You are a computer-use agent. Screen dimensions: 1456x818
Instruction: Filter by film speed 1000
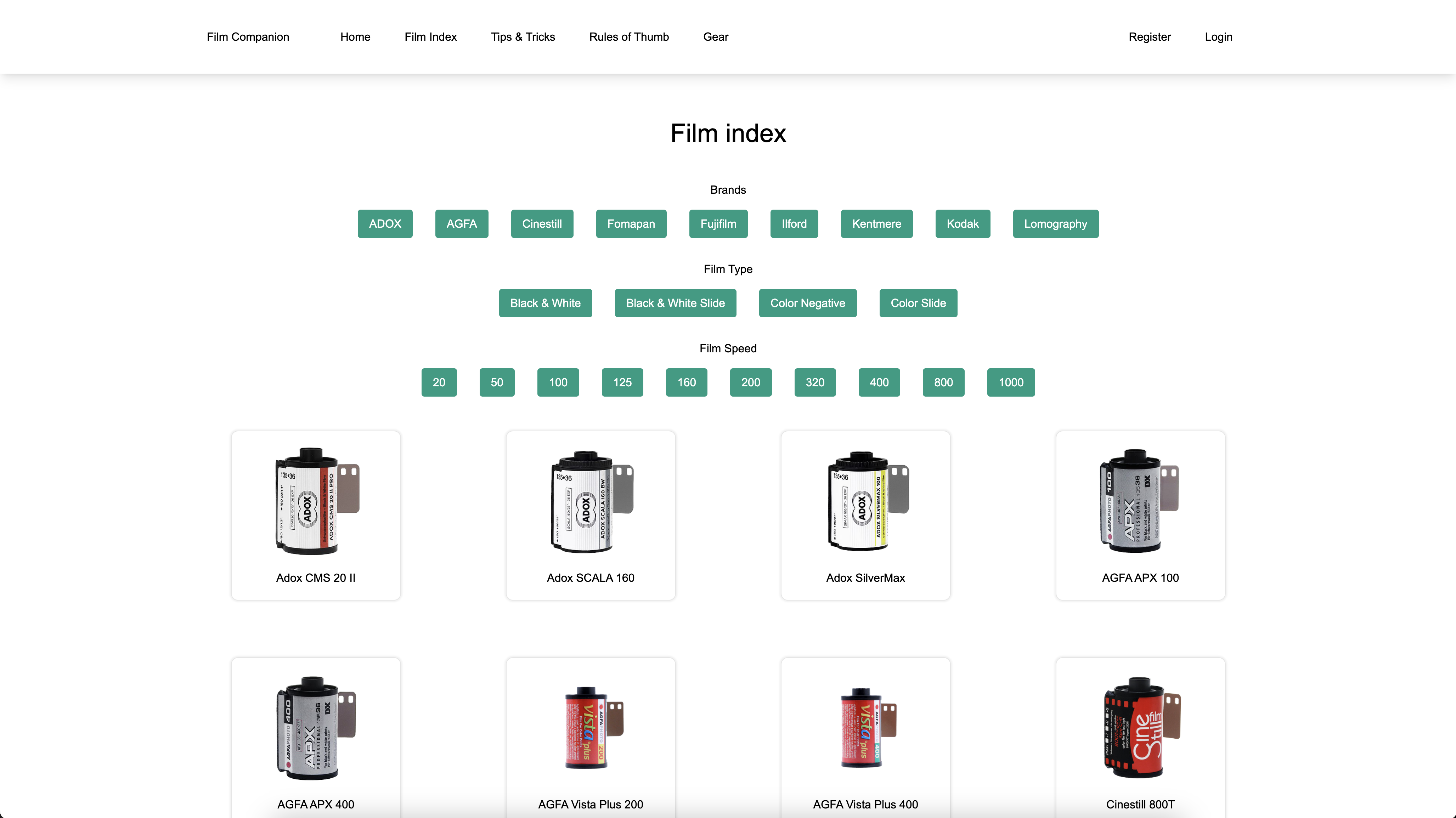[x=1010, y=382]
